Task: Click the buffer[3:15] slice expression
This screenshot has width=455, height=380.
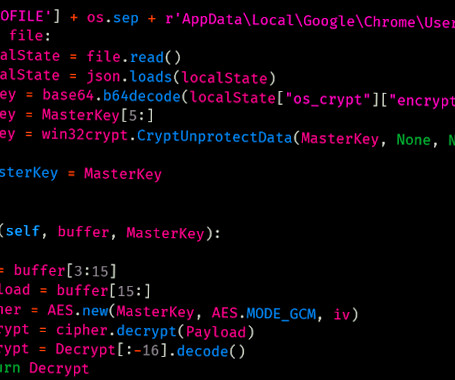Action: 65,270
